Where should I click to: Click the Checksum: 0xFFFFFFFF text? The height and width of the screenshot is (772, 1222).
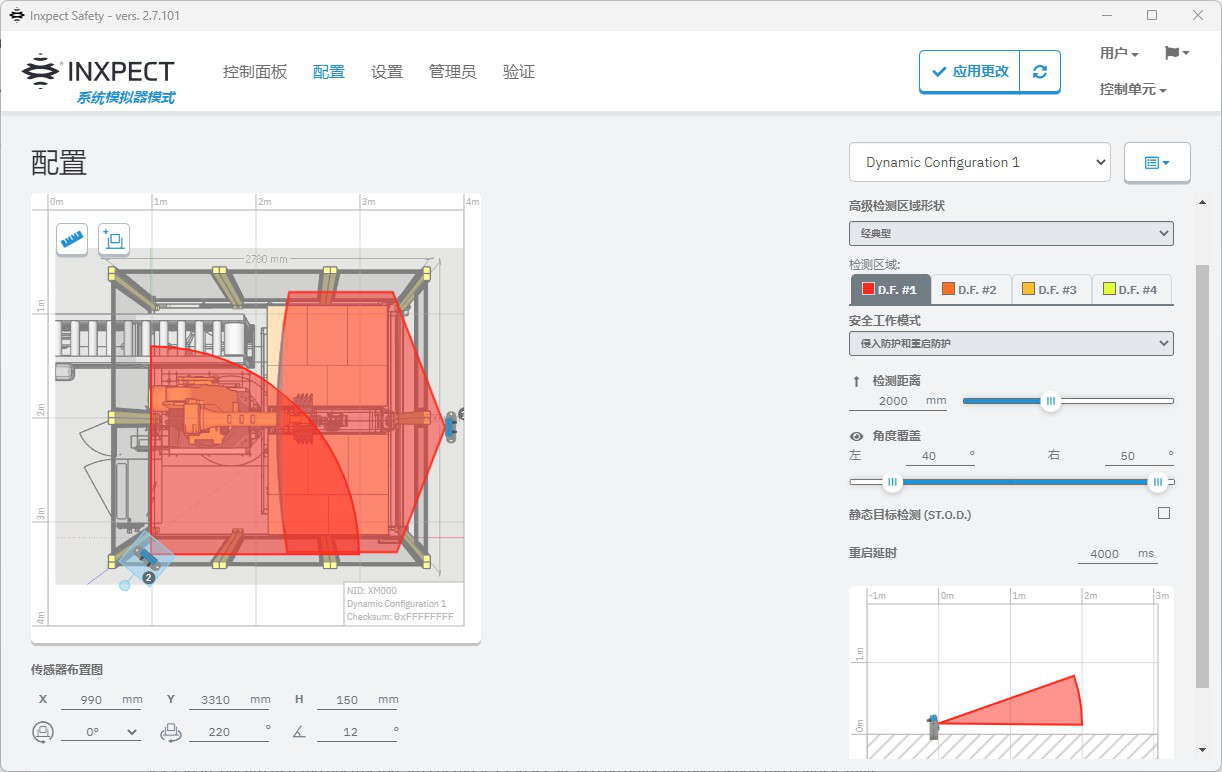[400, 617]
